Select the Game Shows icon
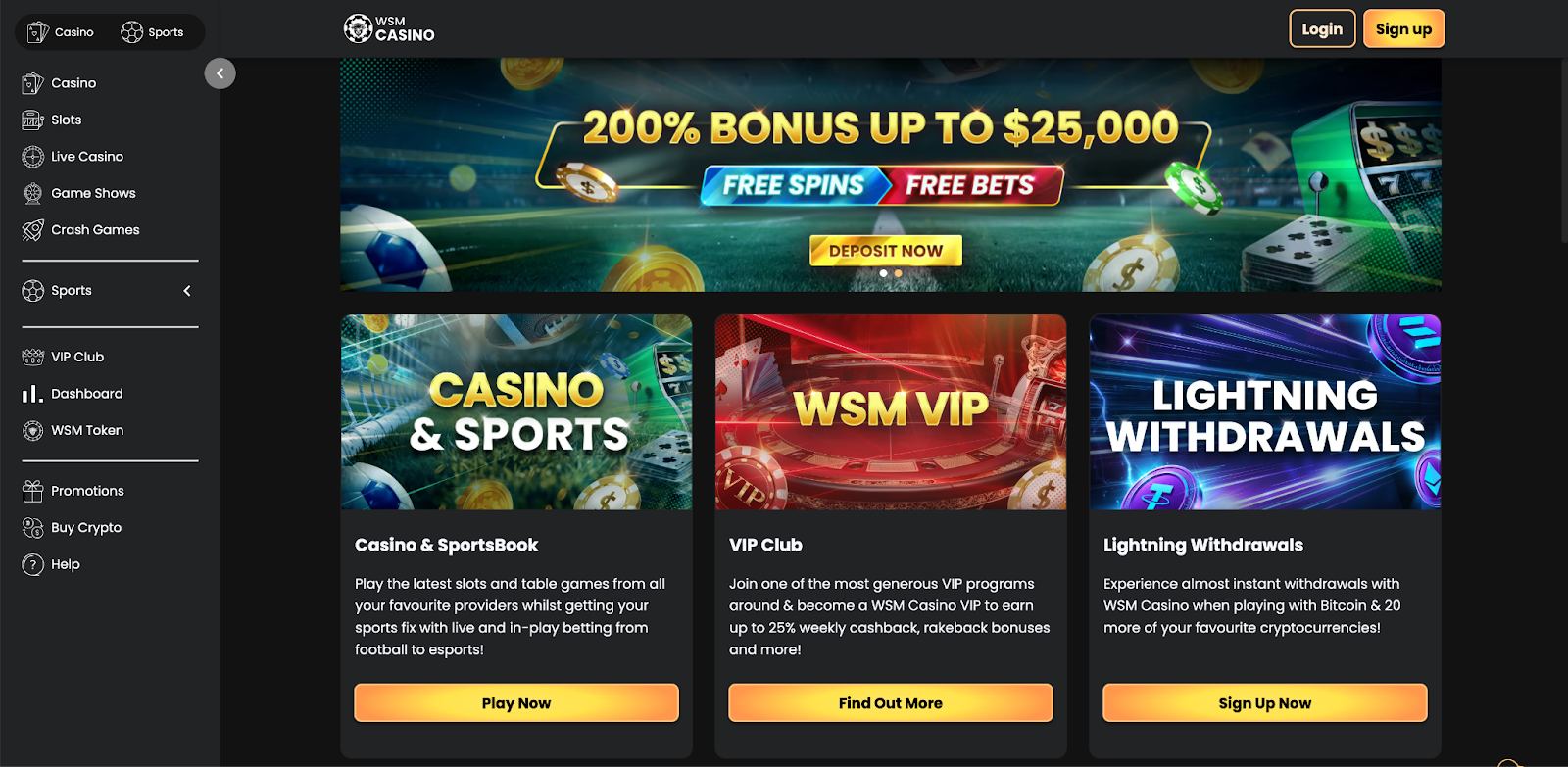The width and height of the screenshot is (1568, 767). [32, 193]
